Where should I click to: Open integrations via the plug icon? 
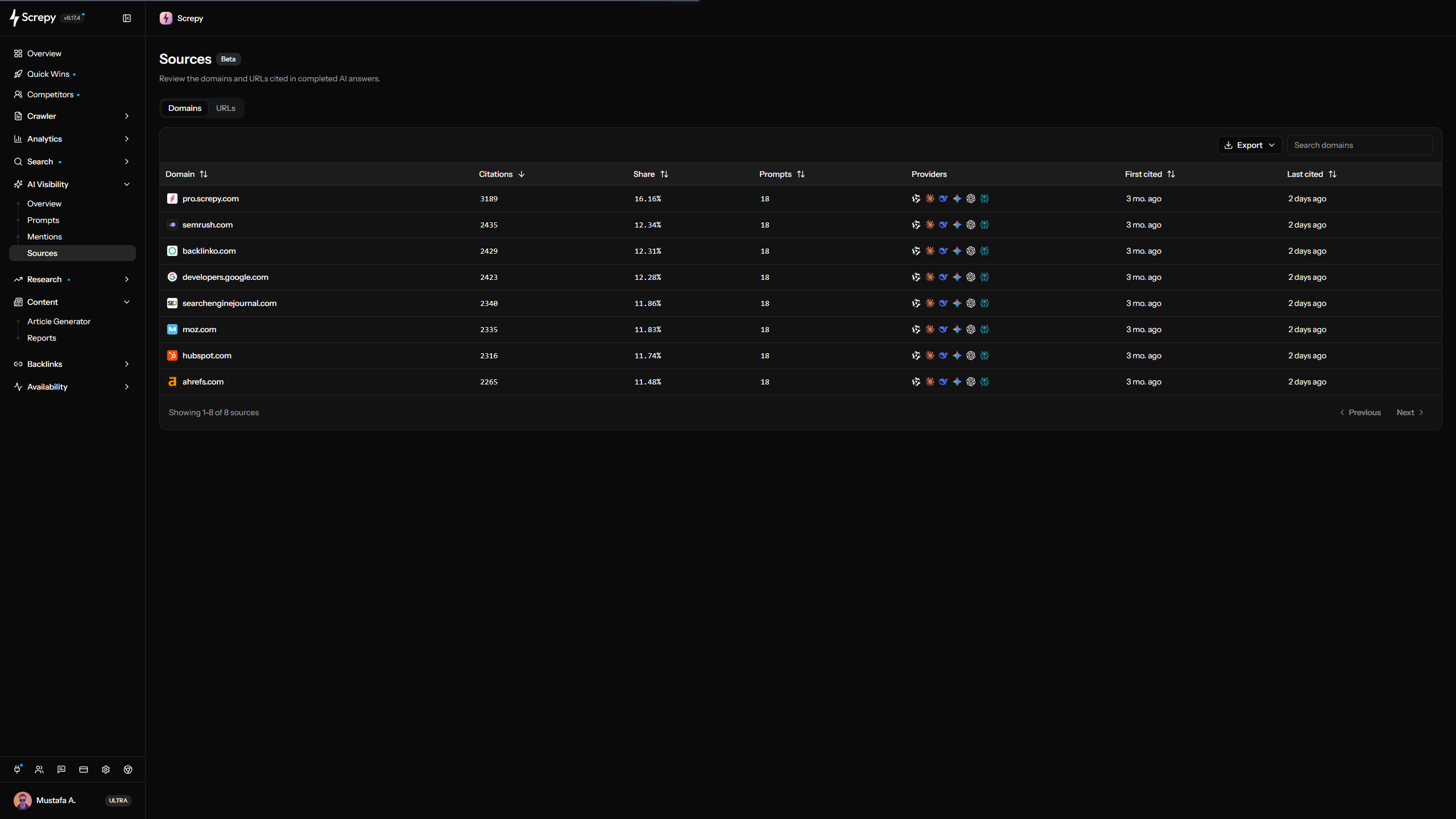click(x=18, y=770)
